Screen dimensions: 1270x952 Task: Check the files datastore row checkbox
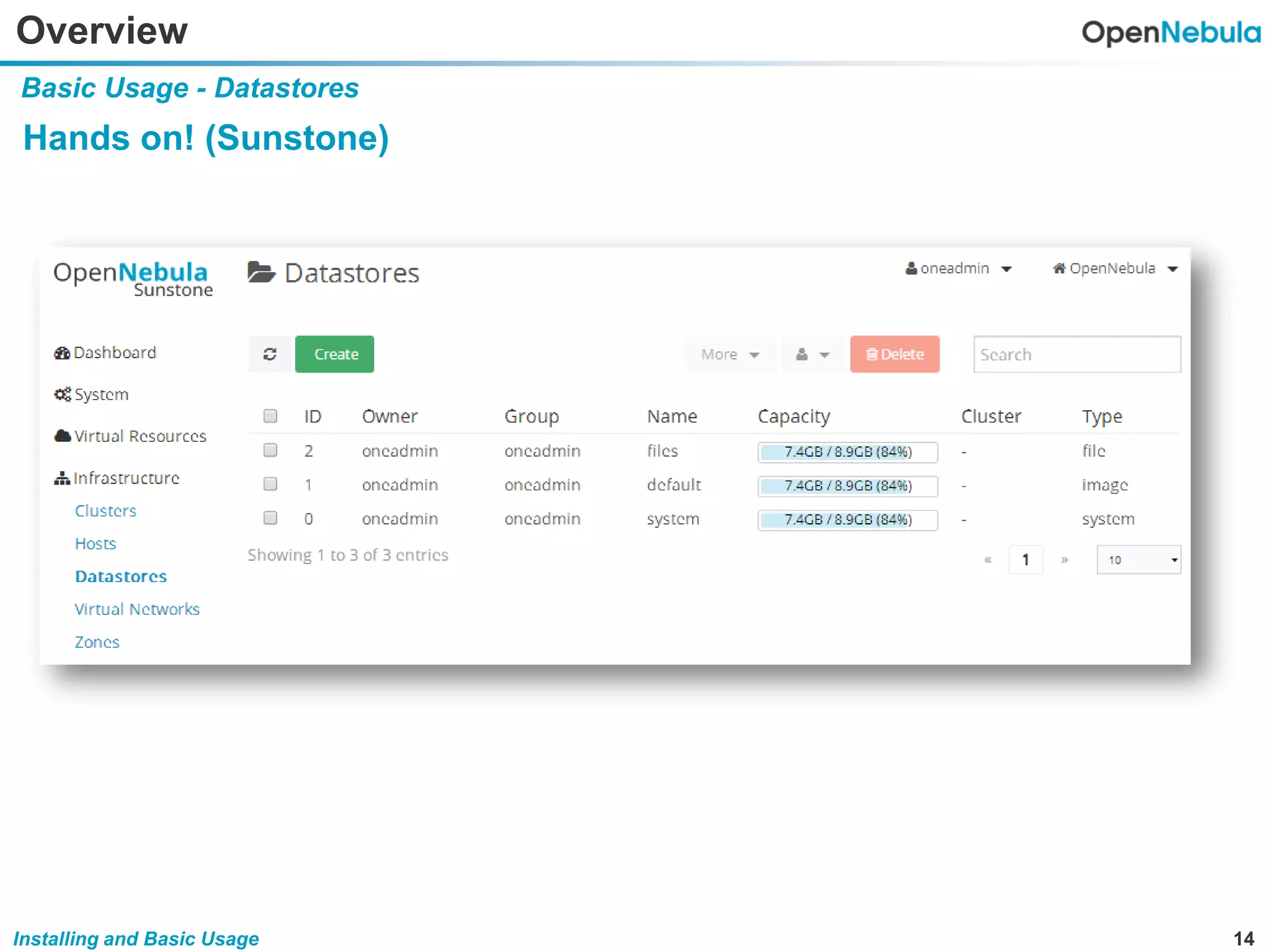[270, 450]
